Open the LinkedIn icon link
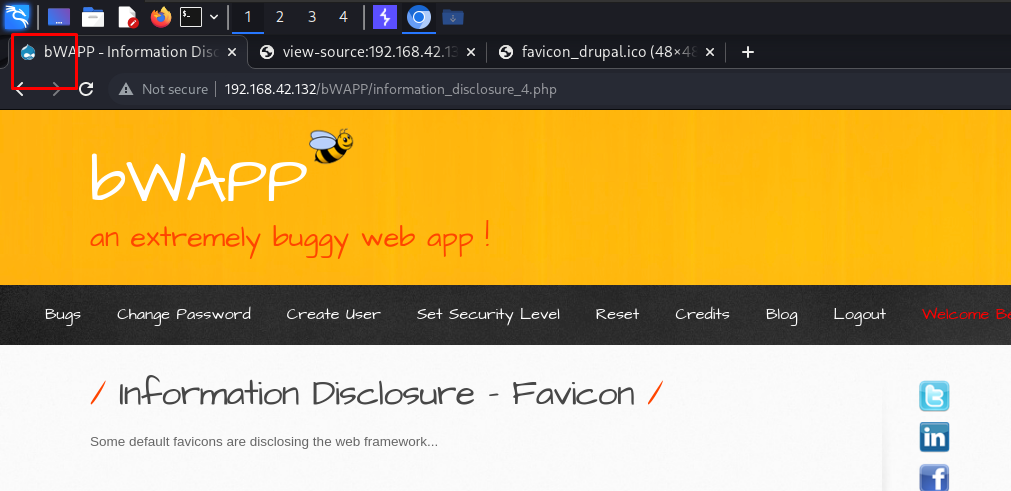Viewport: 1011px width, 491px height. point(934,437)
